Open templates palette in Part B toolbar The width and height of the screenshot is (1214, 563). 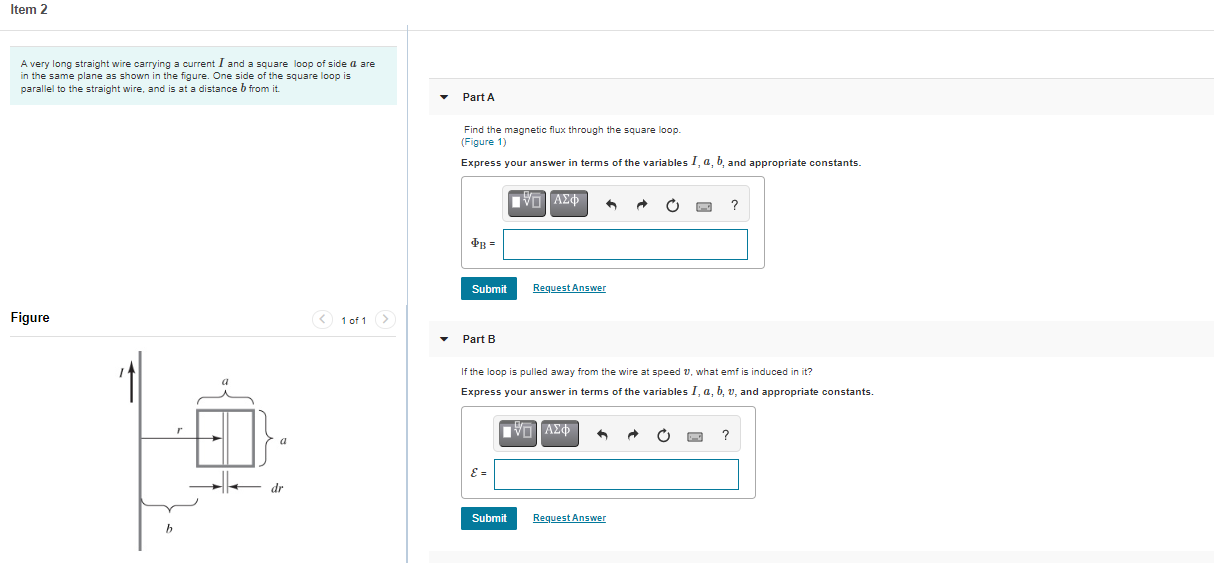coord(517,431)
